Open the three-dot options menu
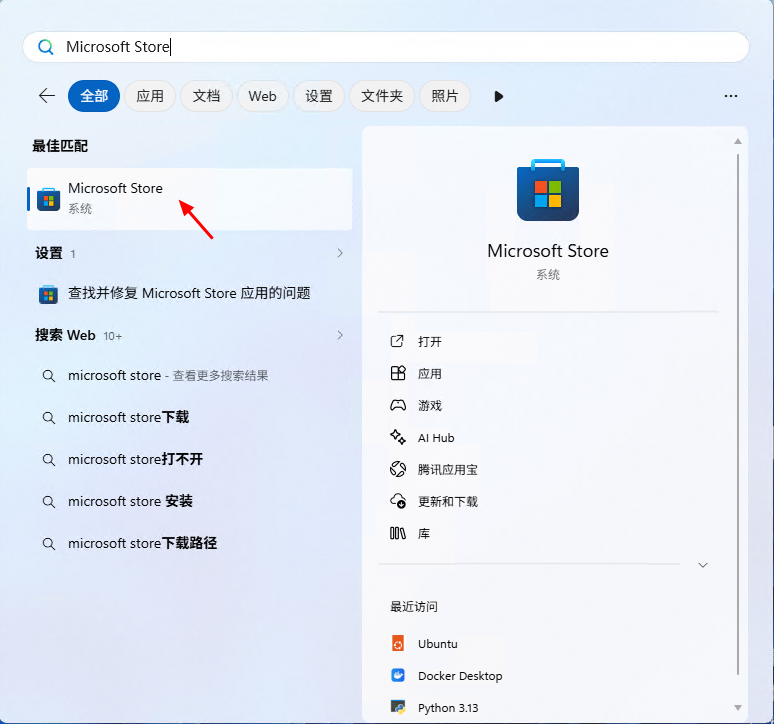The height and width of the screenshot is (724, 774). [731, 96]
